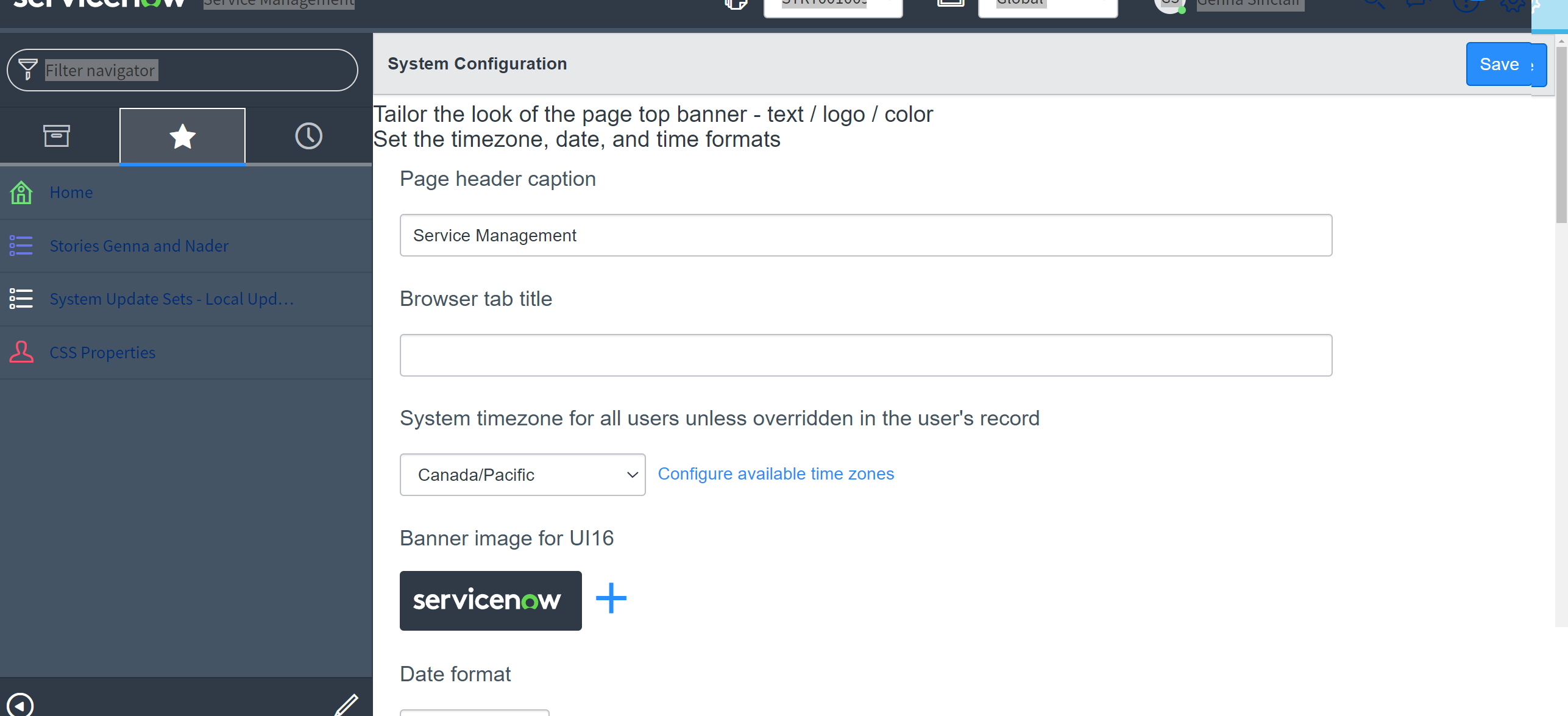
Task: Click the CSS Properties user icon
Action: [x=21, y=352]
